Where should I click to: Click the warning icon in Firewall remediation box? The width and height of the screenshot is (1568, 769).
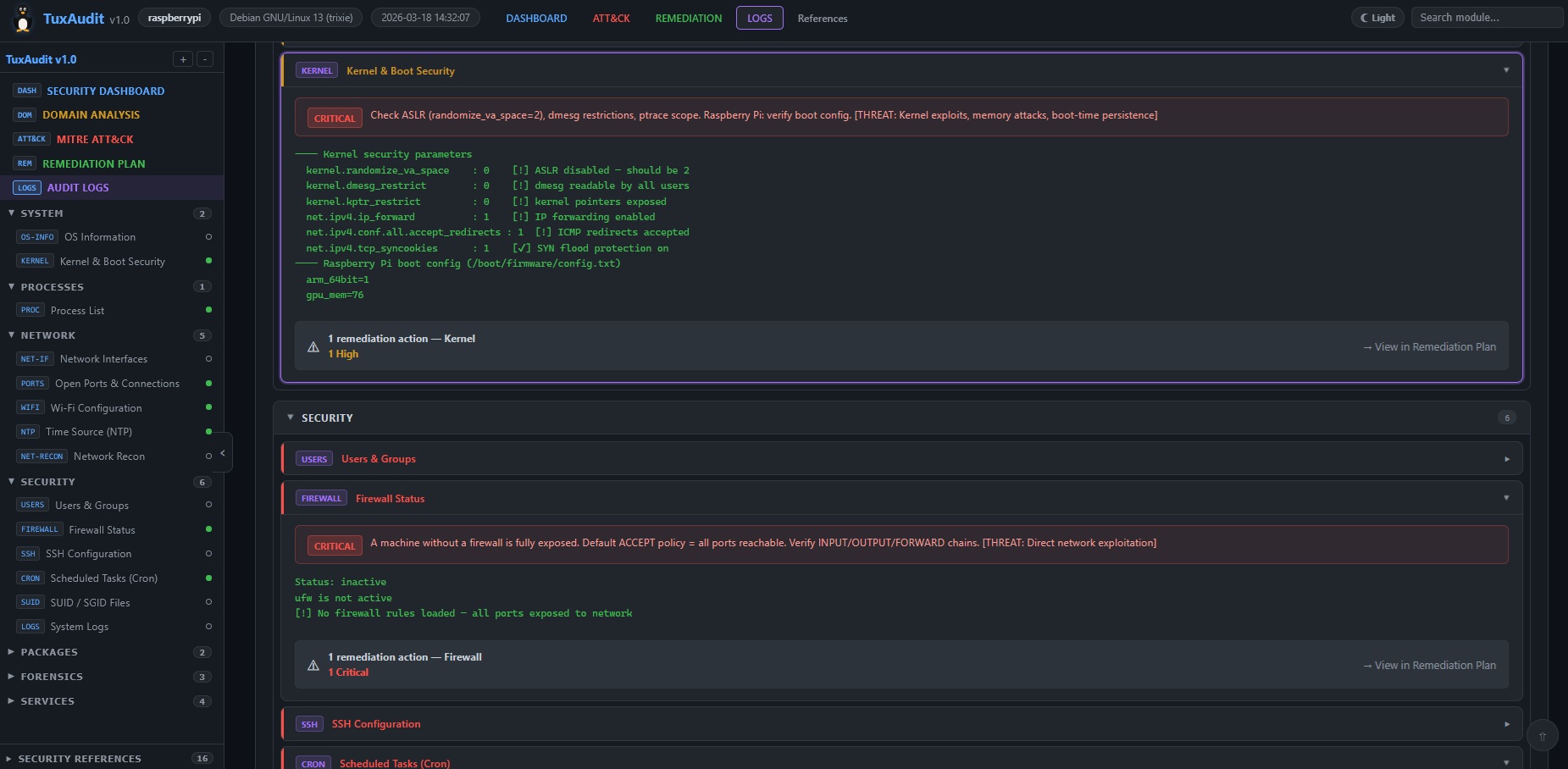313,665
